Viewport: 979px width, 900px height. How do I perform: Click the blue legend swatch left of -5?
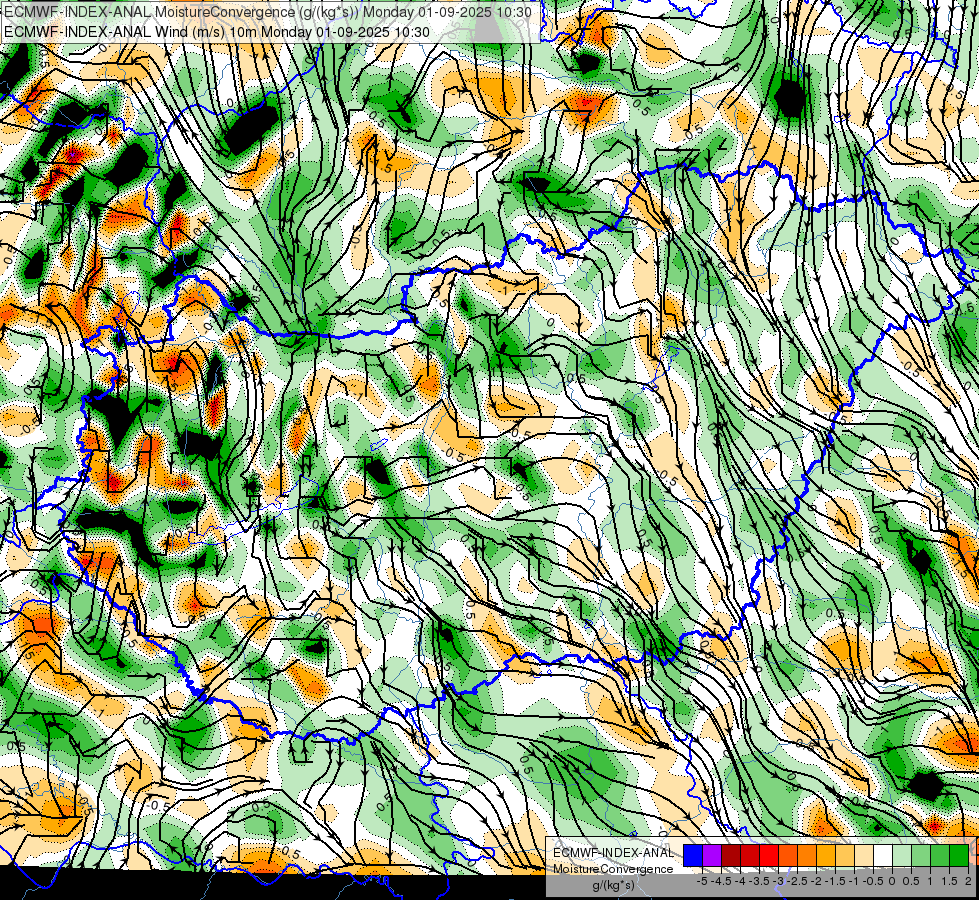(693, 855)
